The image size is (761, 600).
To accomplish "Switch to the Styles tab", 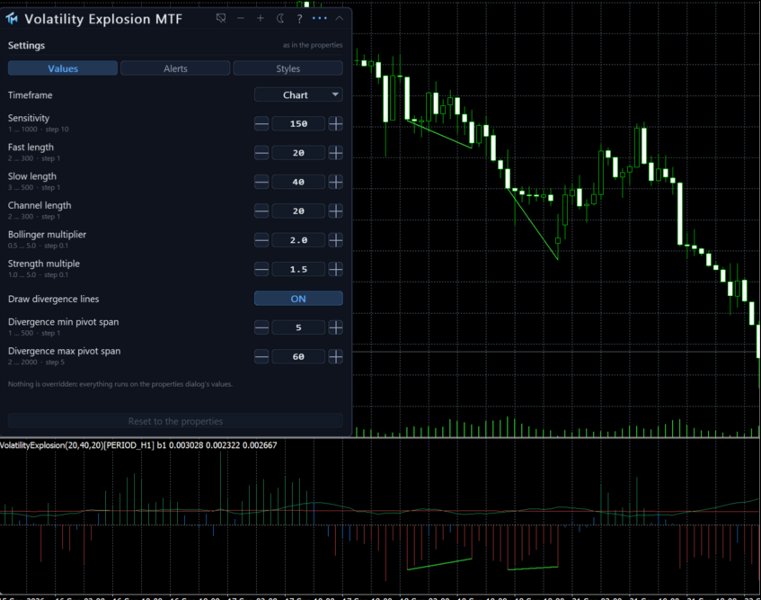I will [288, 68].
